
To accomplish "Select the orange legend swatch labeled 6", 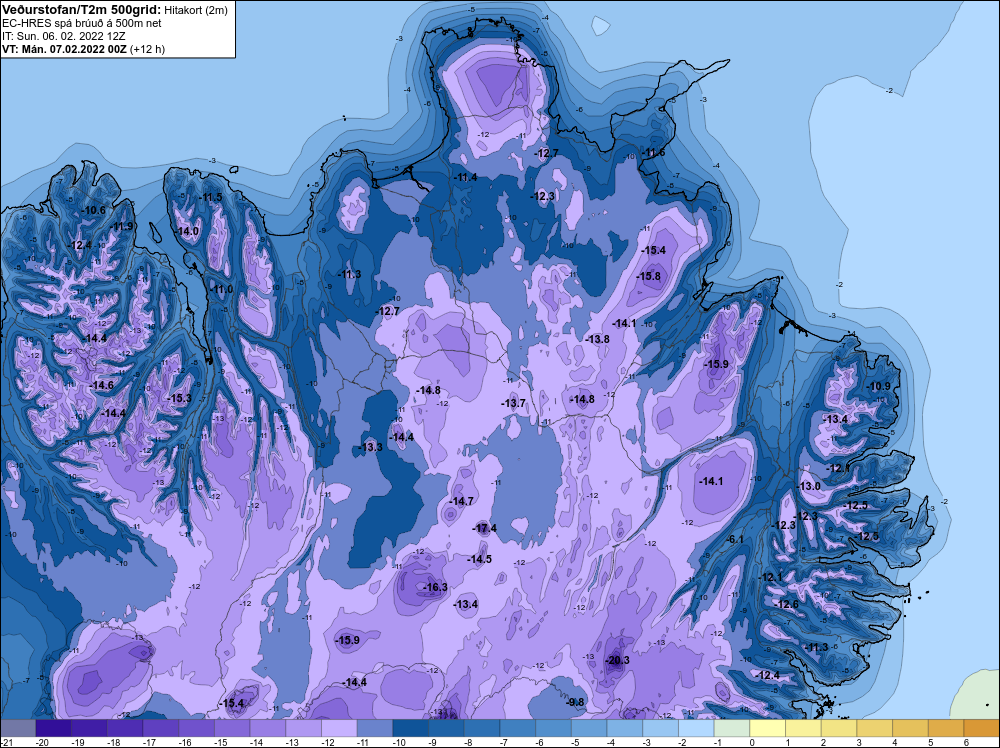I will point(982,728).
